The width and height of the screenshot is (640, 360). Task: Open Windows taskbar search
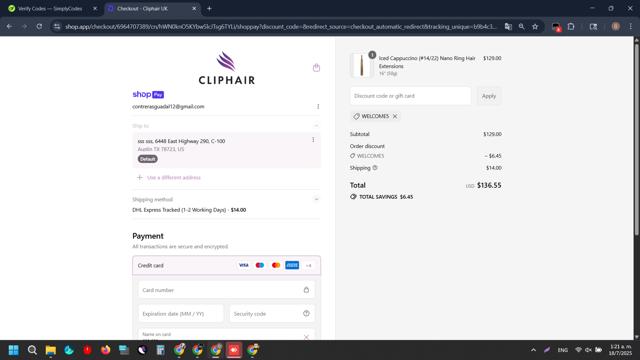point(32,350)
